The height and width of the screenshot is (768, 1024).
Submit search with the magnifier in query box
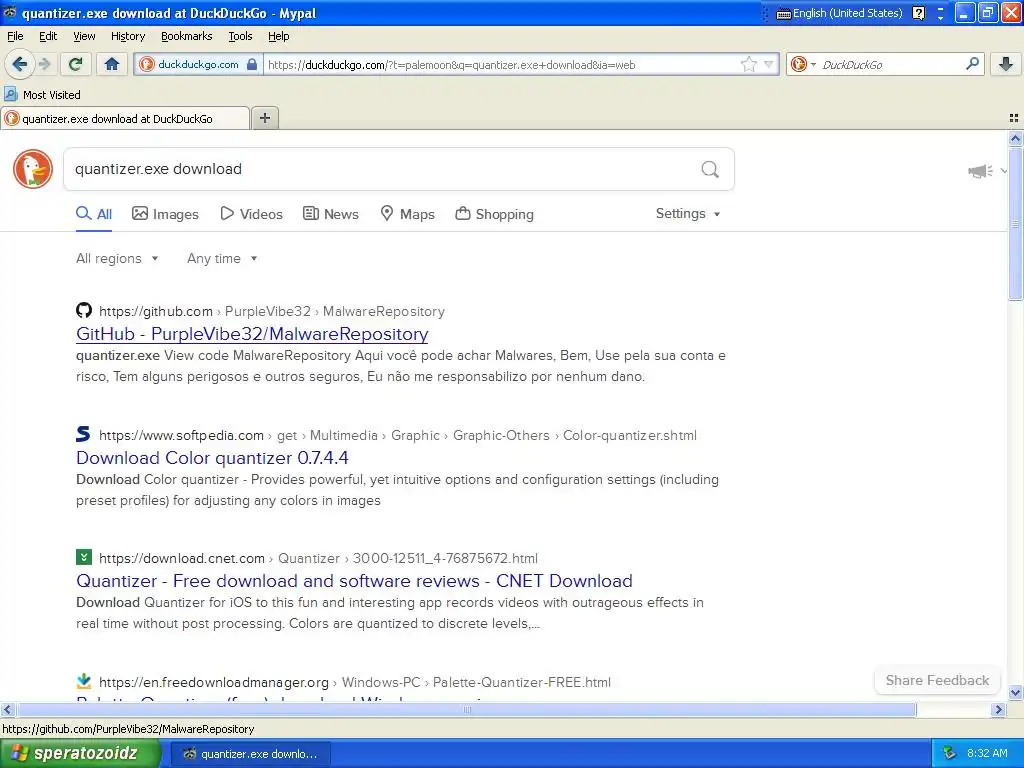[x=710, y=169]
